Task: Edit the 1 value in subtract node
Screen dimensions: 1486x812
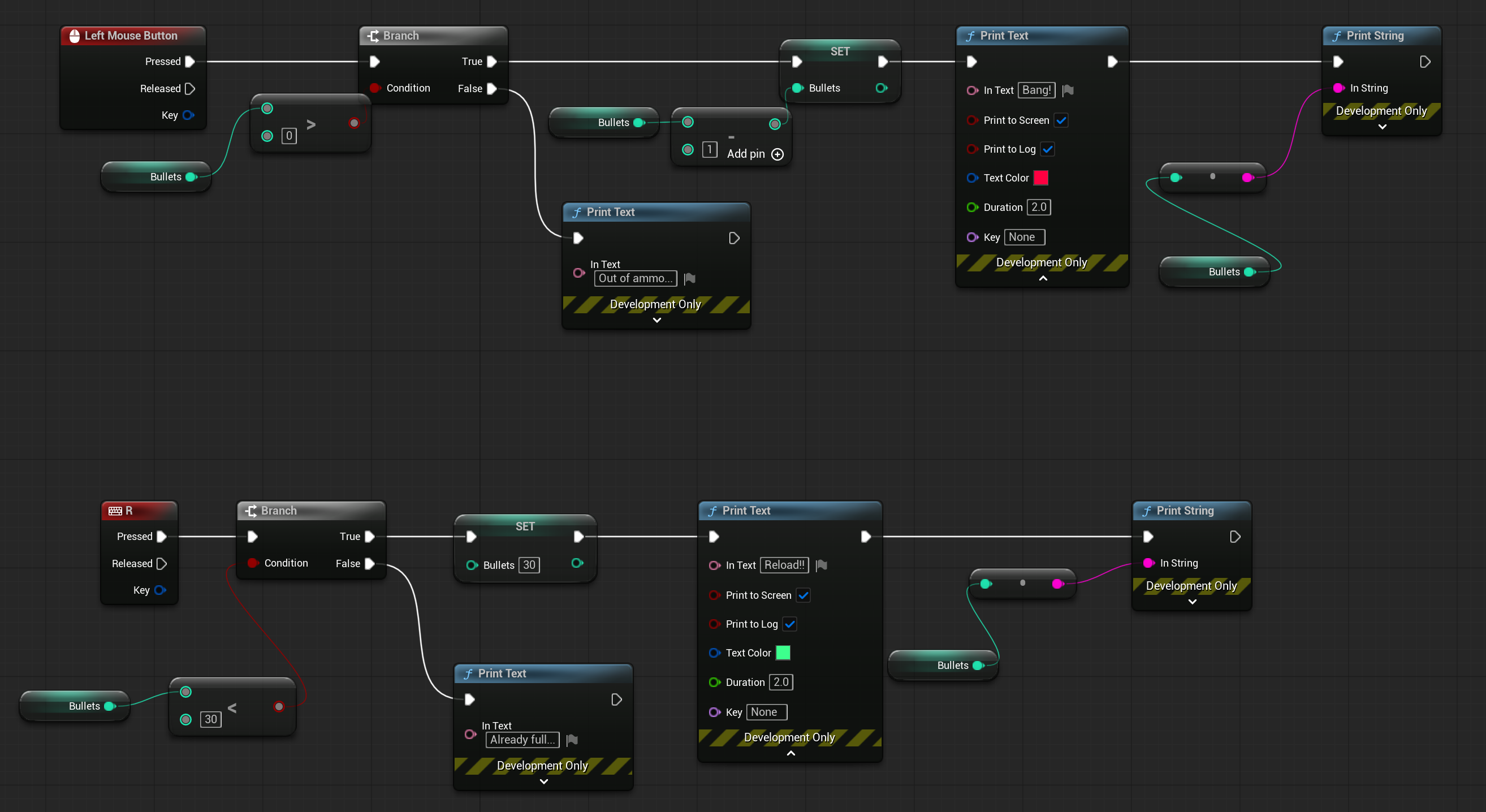Action: pyautogui.click(x=709, y=150)
